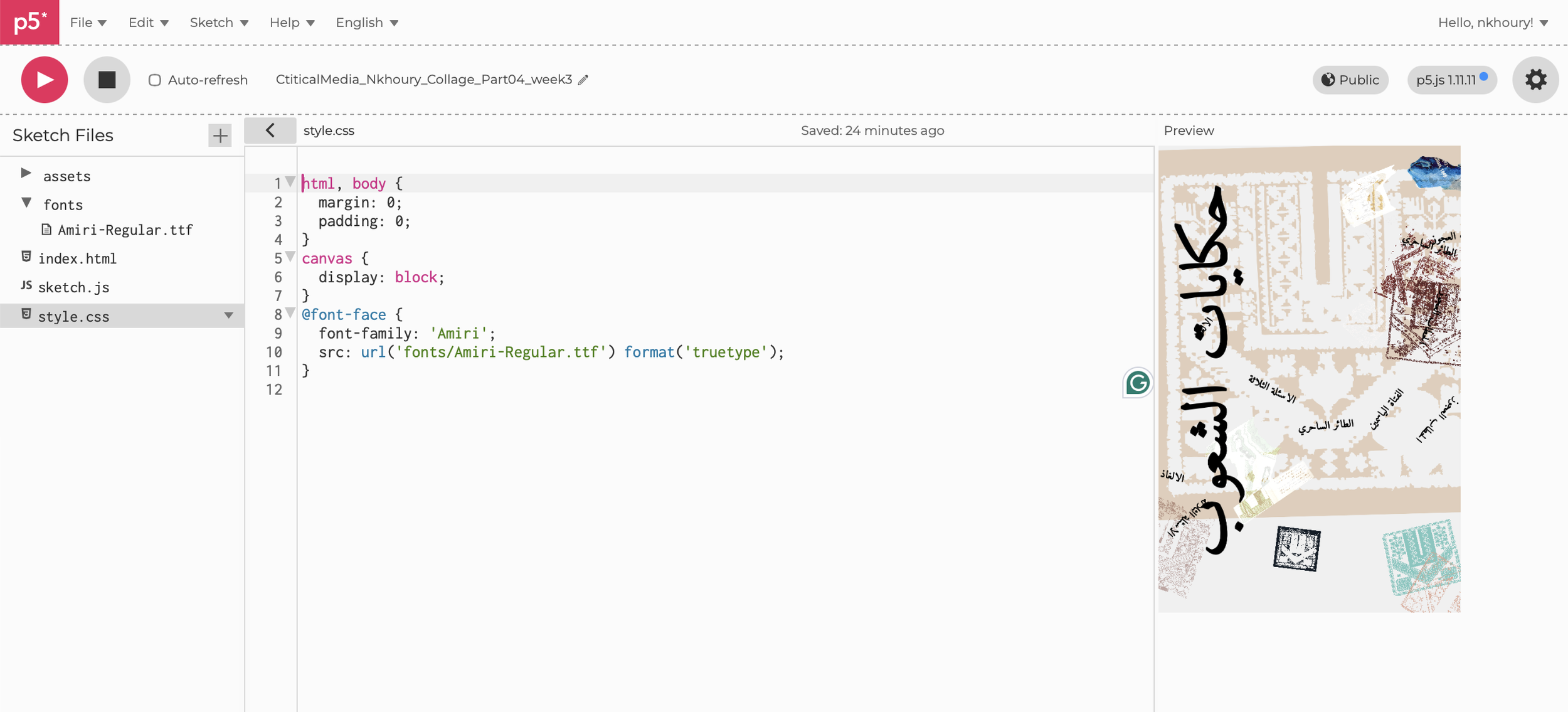Image resolution: width=1568 pixels, height=712 pixels.
Task: Enable the Auto-refresh checkbox
Action: (x=154, y=80)
